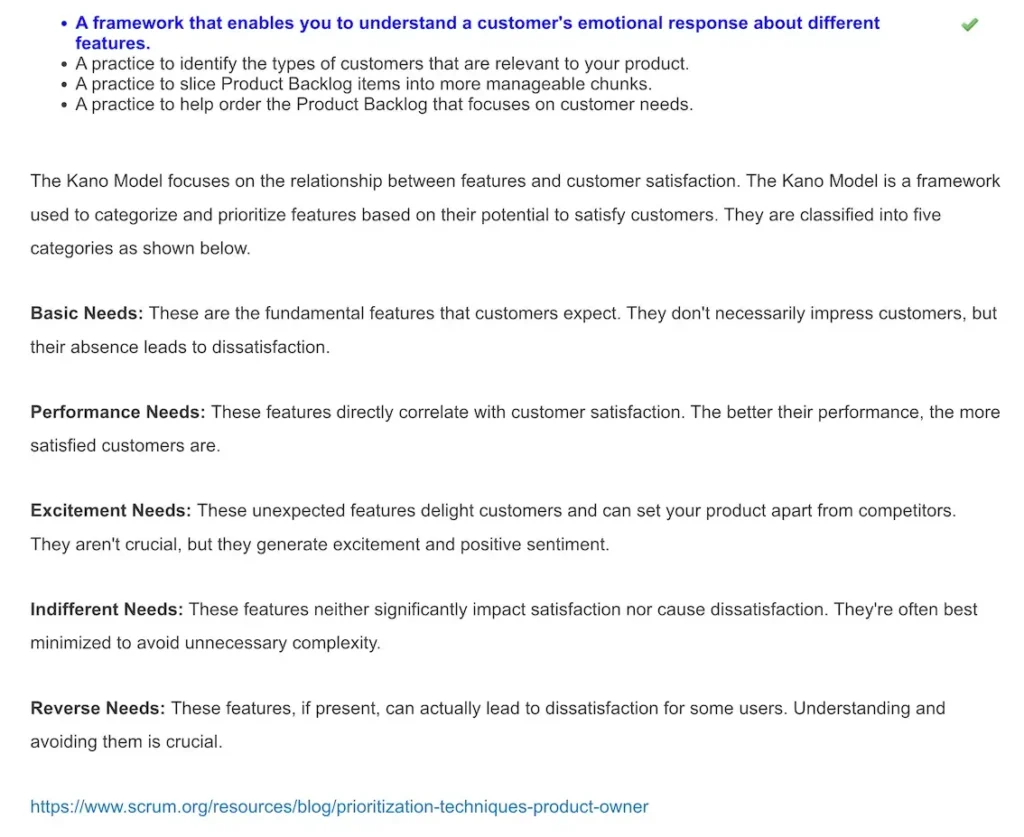Click the bullet beside 'help order the Product Backlog'
1024x837 pixels.
[65, 105]
